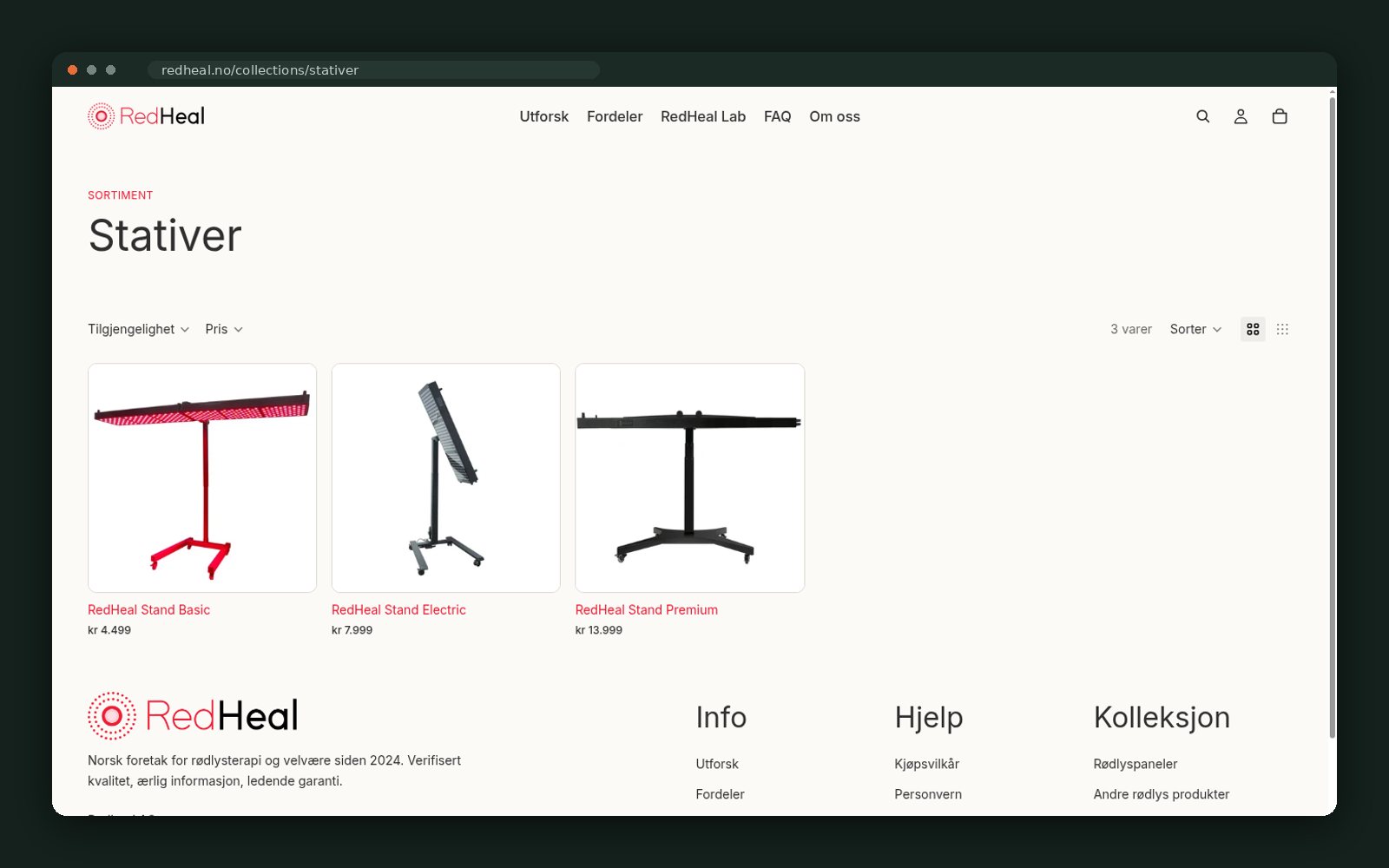Viewport: 1389px width, 868px height.
Task: Open RedHeal Stand Basic product link
Action: (148, 610)
